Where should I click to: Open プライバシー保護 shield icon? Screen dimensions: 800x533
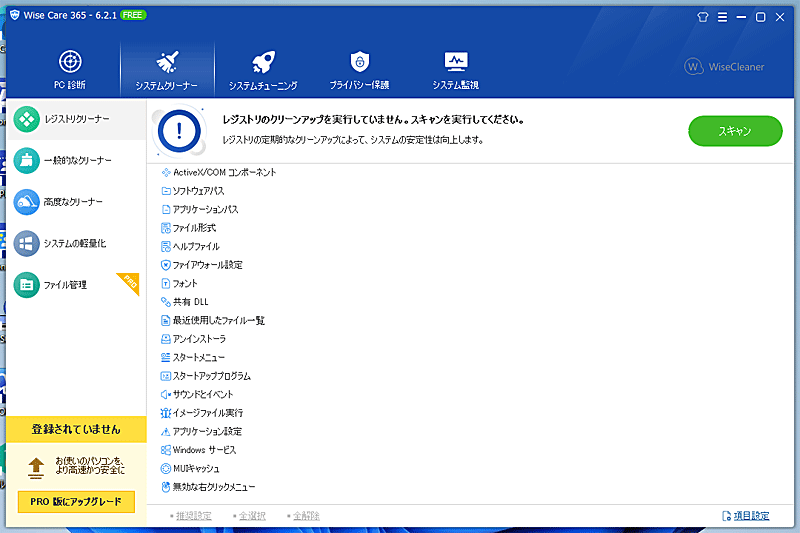(360, 62)
